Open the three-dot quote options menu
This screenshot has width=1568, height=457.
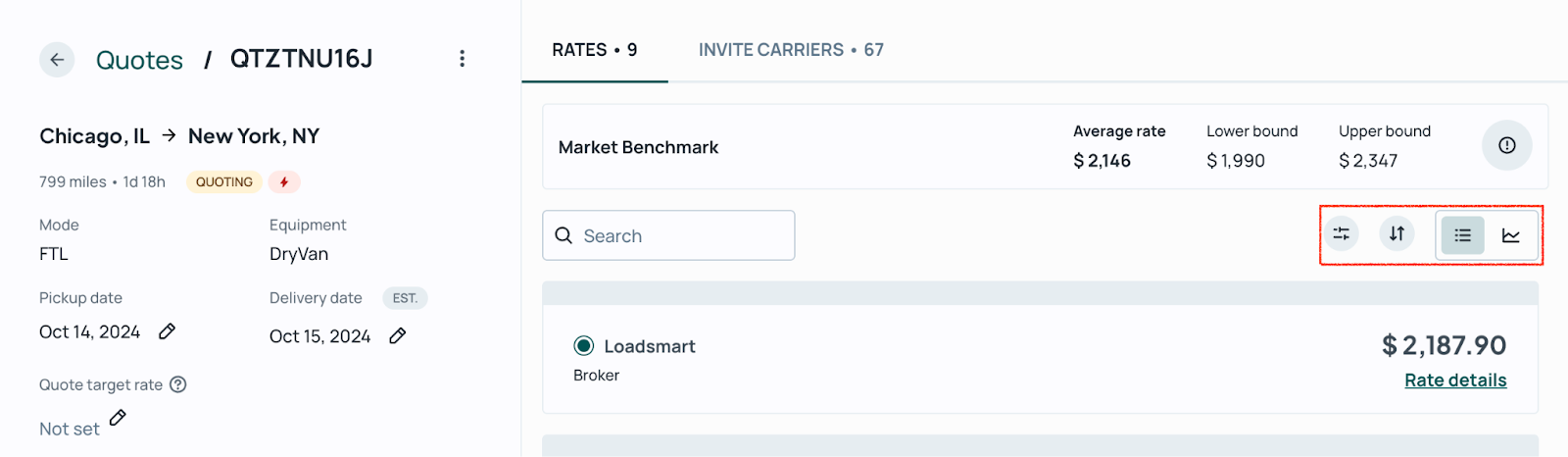(462, 59)
